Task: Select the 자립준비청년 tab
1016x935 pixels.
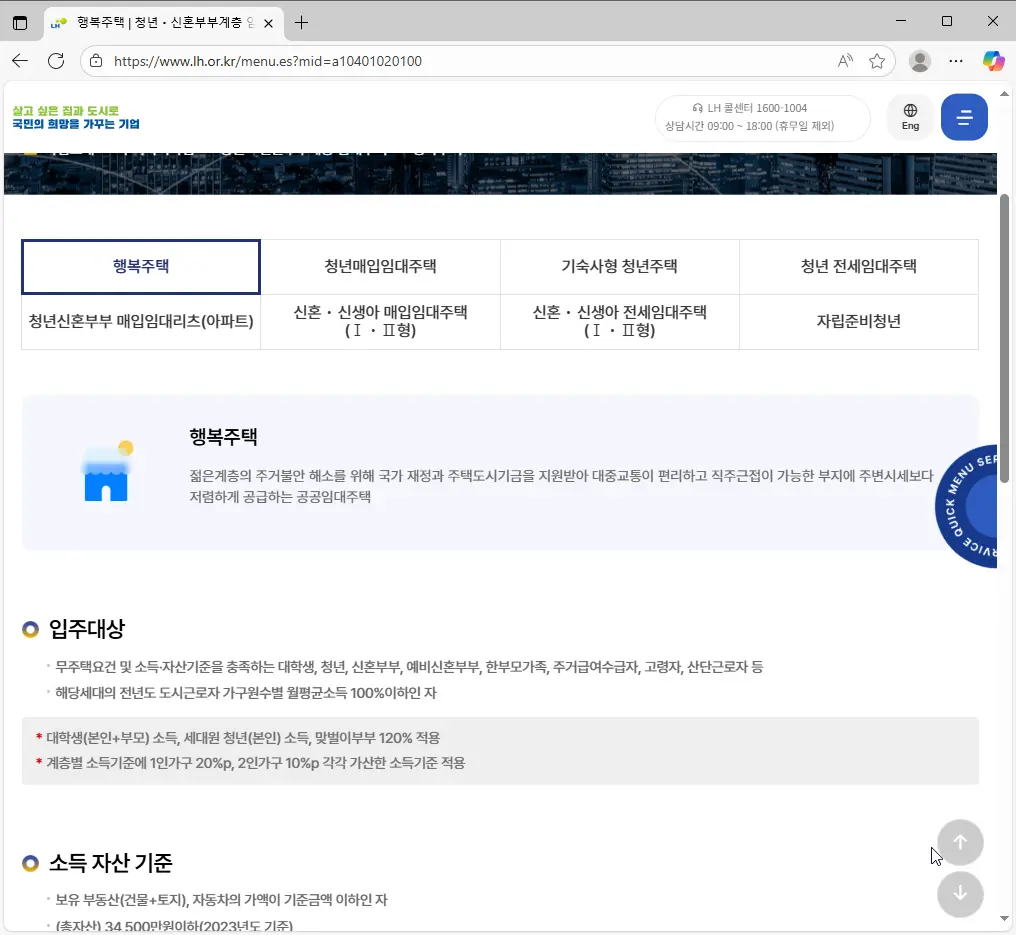Action: pos(859,322)
